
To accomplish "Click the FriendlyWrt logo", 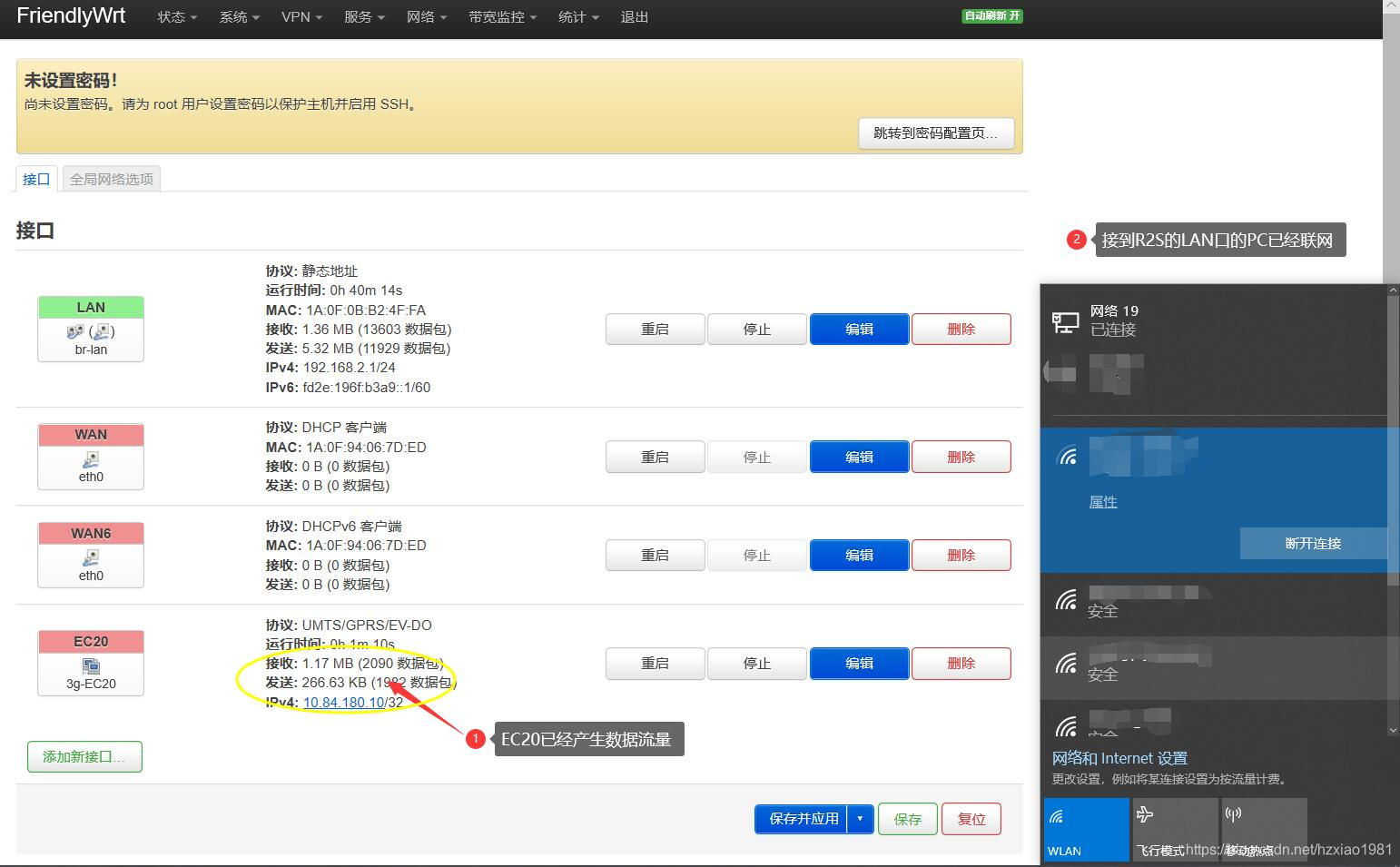I will [x=70, y=15].
